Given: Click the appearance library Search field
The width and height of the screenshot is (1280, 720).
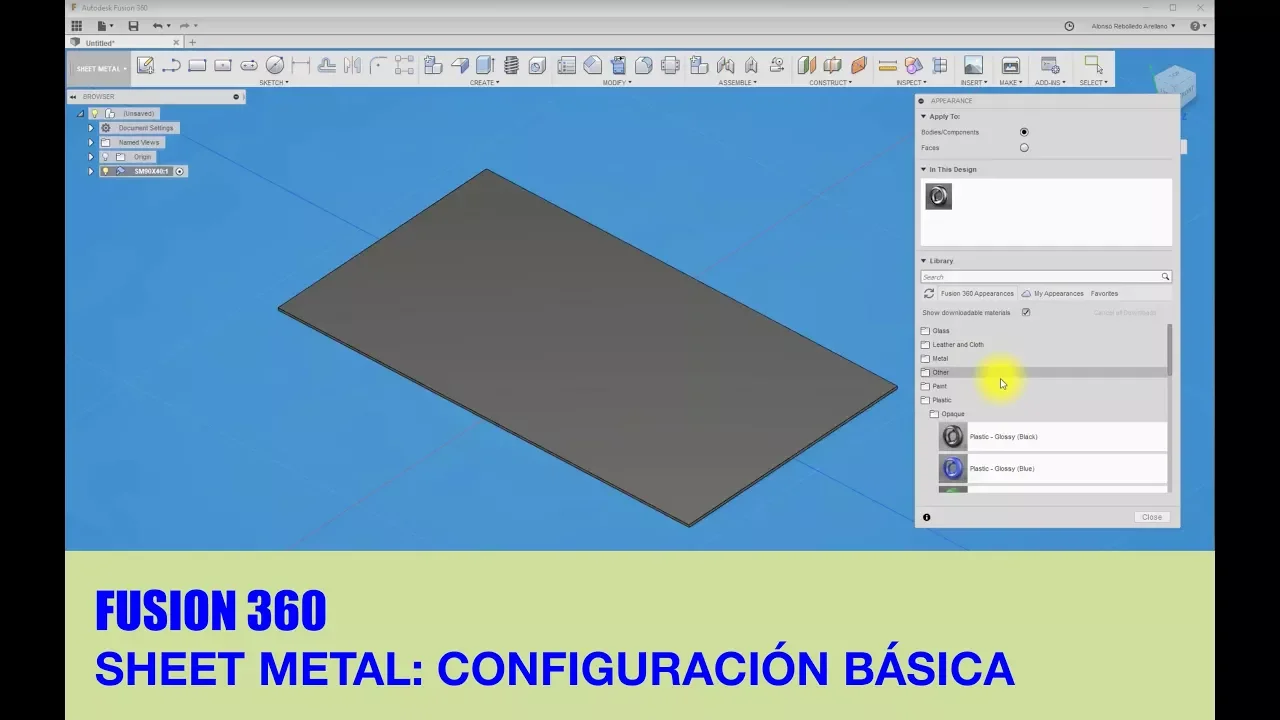Looking at the screenshot, I should 1045,277.
